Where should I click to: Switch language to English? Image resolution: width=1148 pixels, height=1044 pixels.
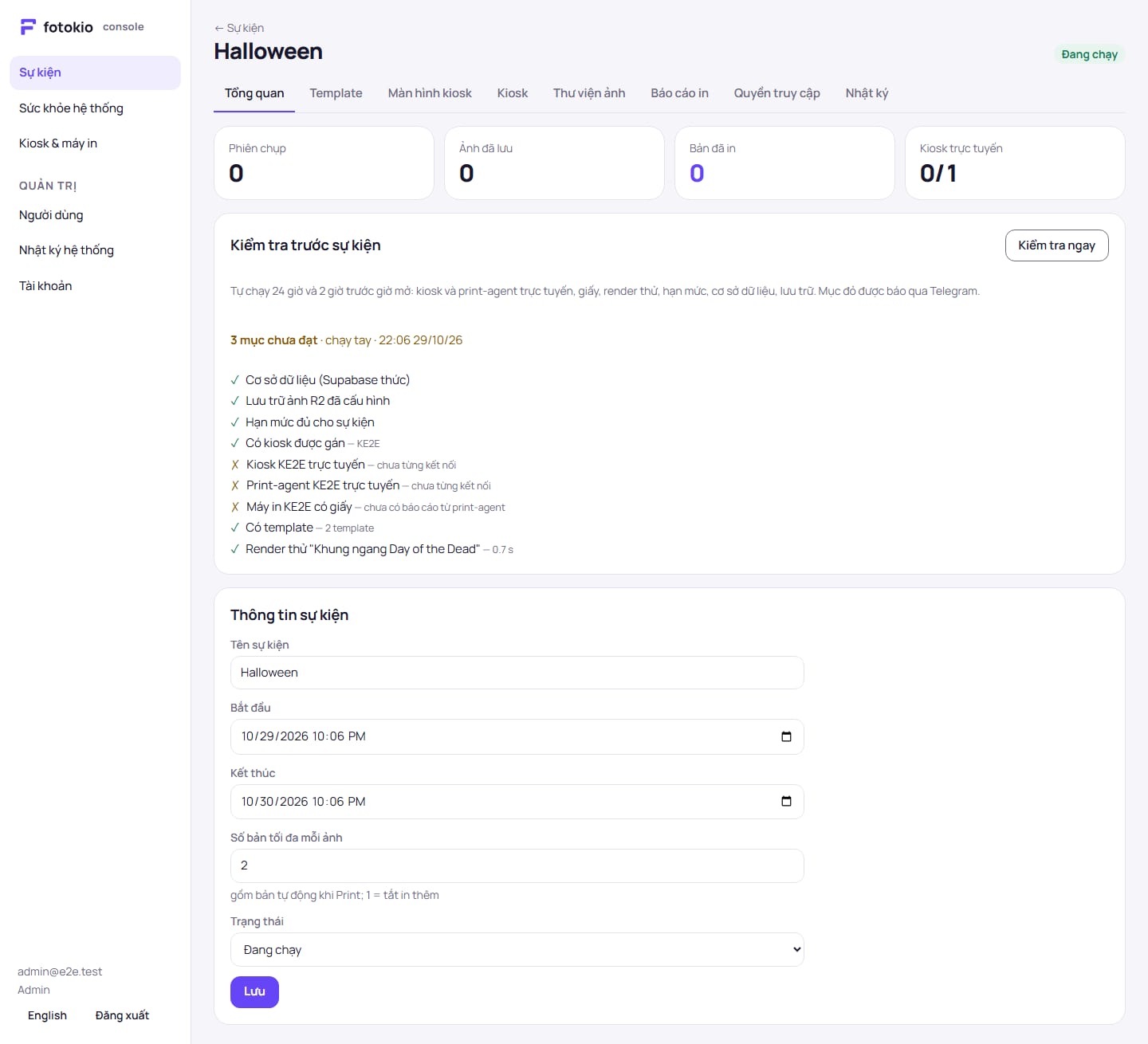tap(47, 1015)
